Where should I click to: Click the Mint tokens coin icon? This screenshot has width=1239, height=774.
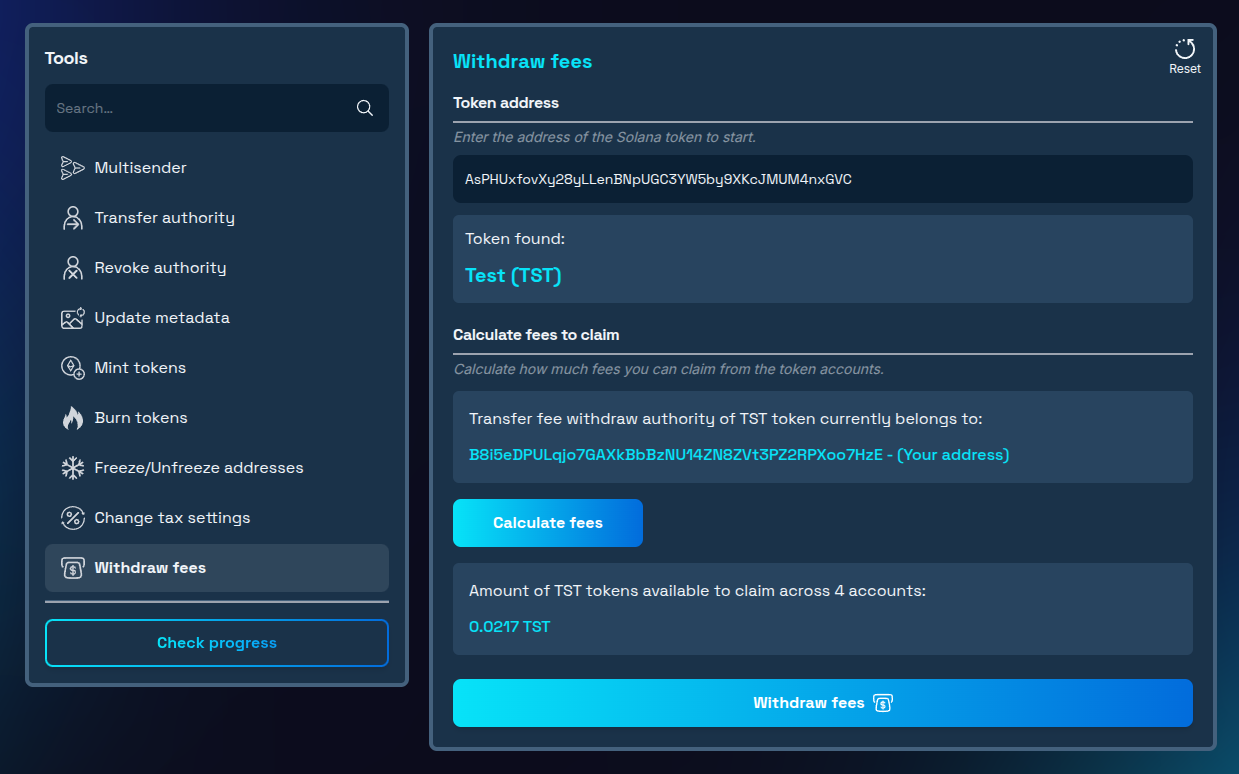tap(72, 368)
